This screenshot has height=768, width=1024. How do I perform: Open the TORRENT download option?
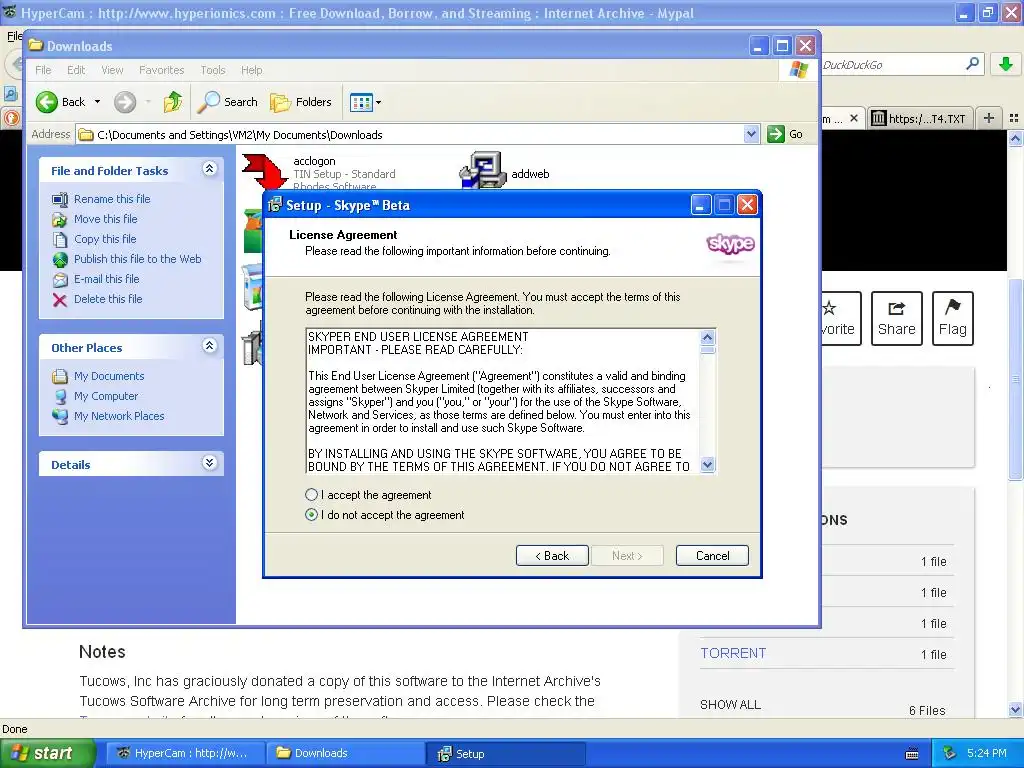tap(733, 653)
